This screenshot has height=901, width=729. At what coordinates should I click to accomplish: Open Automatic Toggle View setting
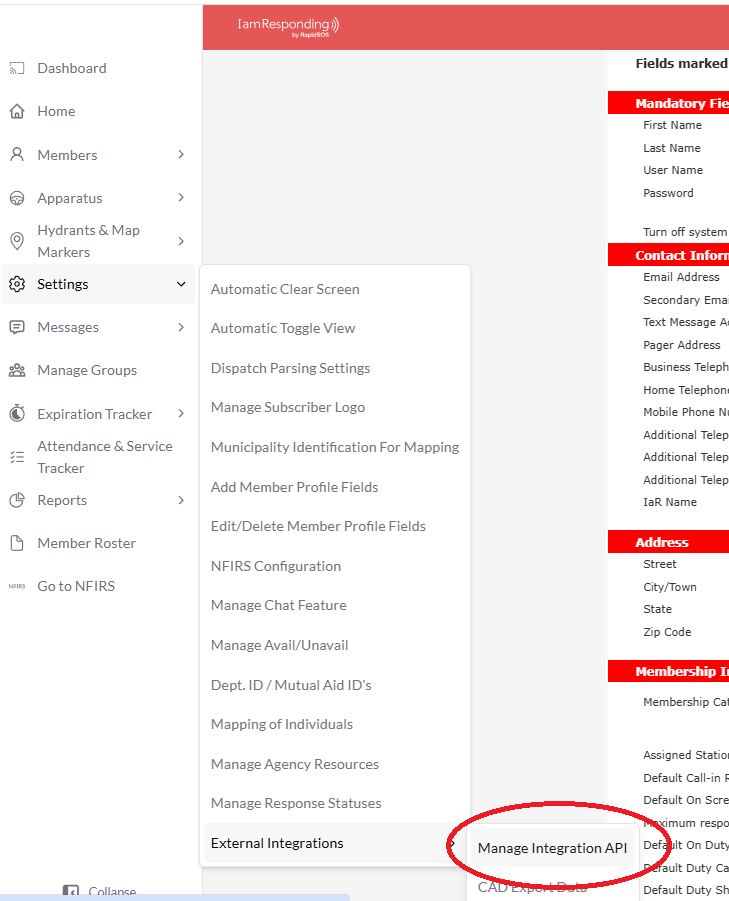click(x=283, y=329)
